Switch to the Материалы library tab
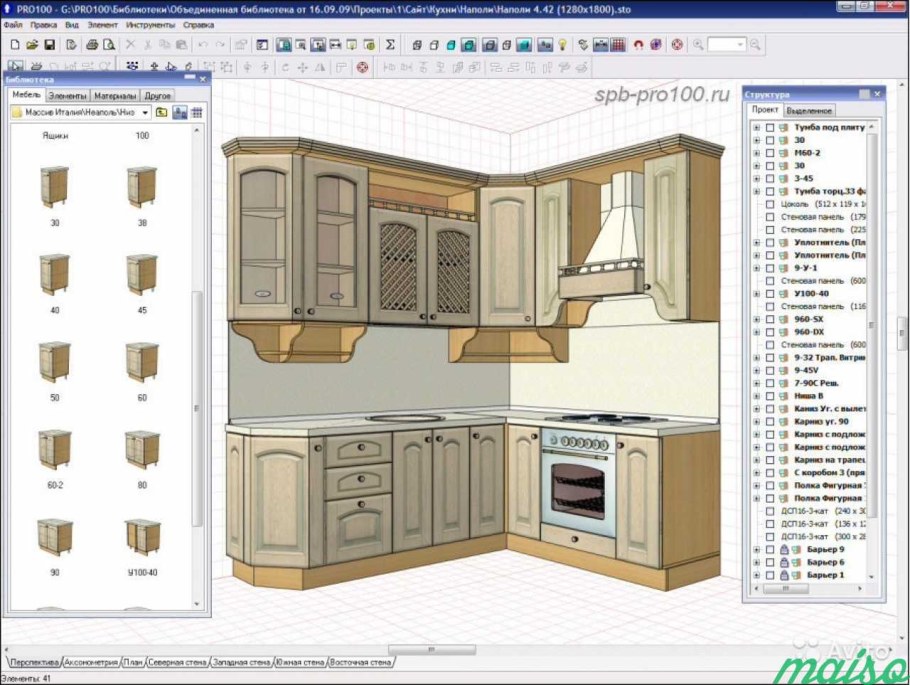Image resolution: width=910 pixels, height=685 pixels. (x=115, y=96)
